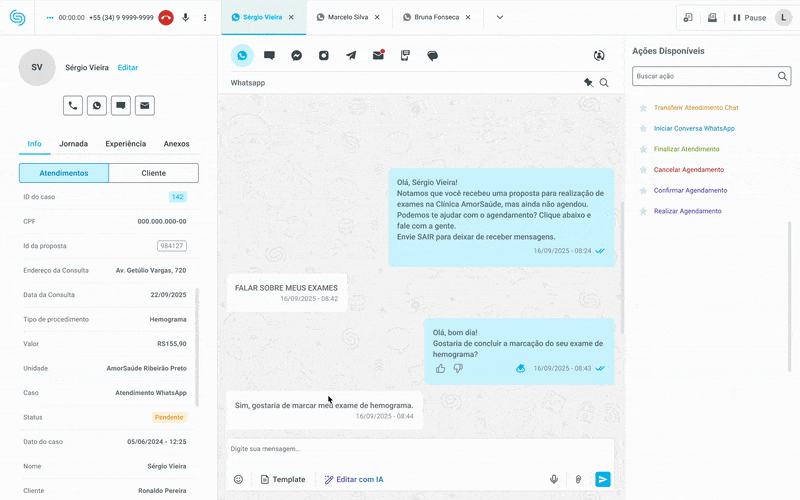
Task: Click Editar com IA
Action: (354, 480)
